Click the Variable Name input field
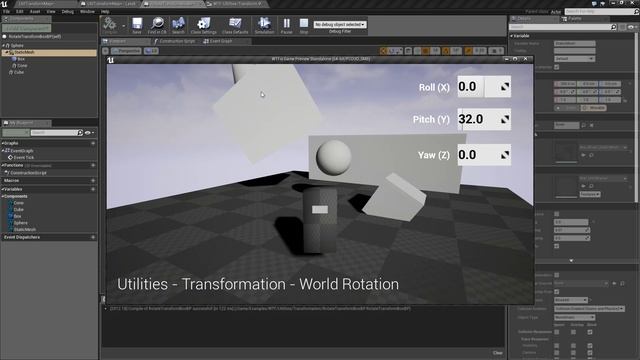 click(575, 43)
